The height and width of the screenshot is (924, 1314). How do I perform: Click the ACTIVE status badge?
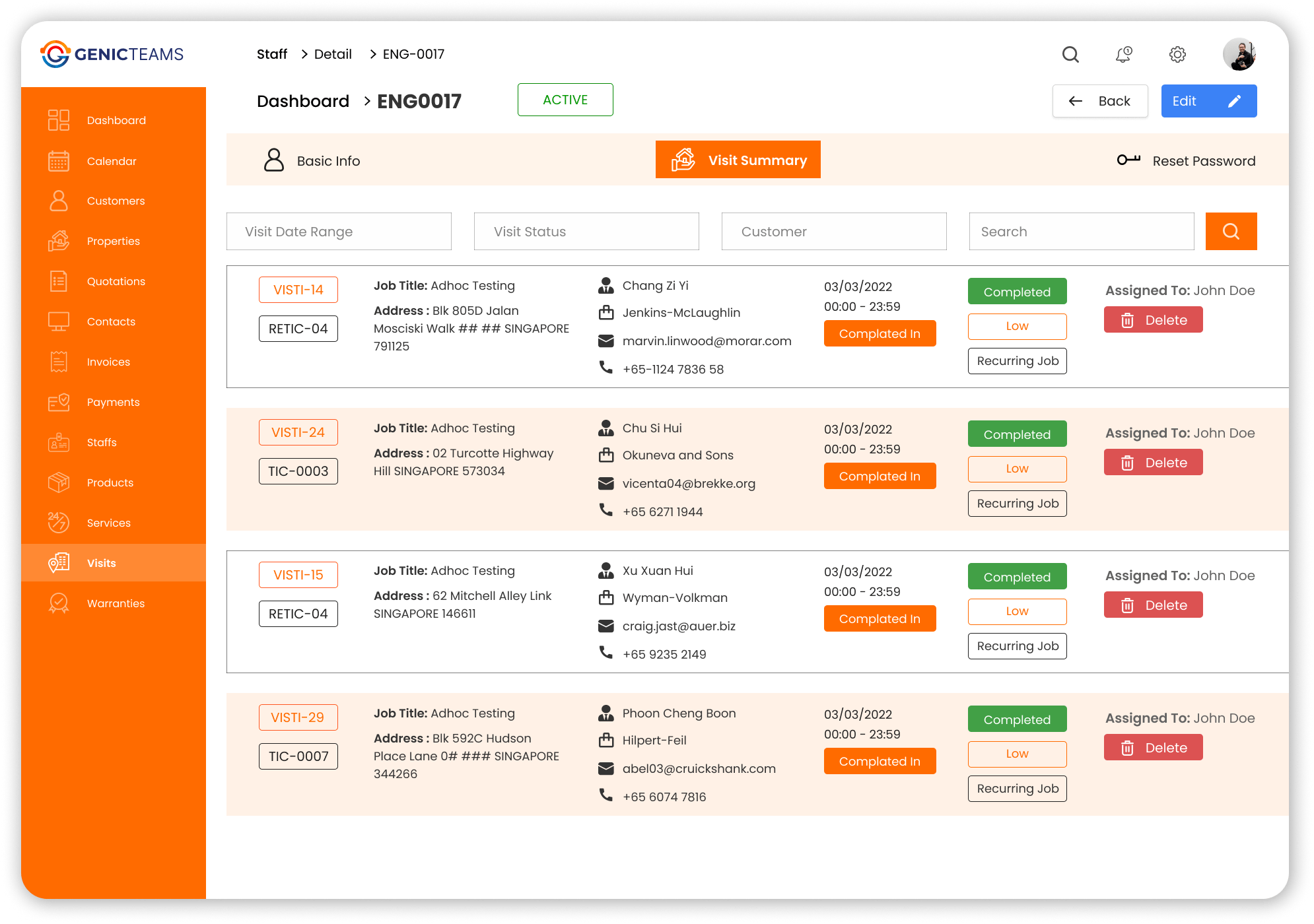[565, 100]
